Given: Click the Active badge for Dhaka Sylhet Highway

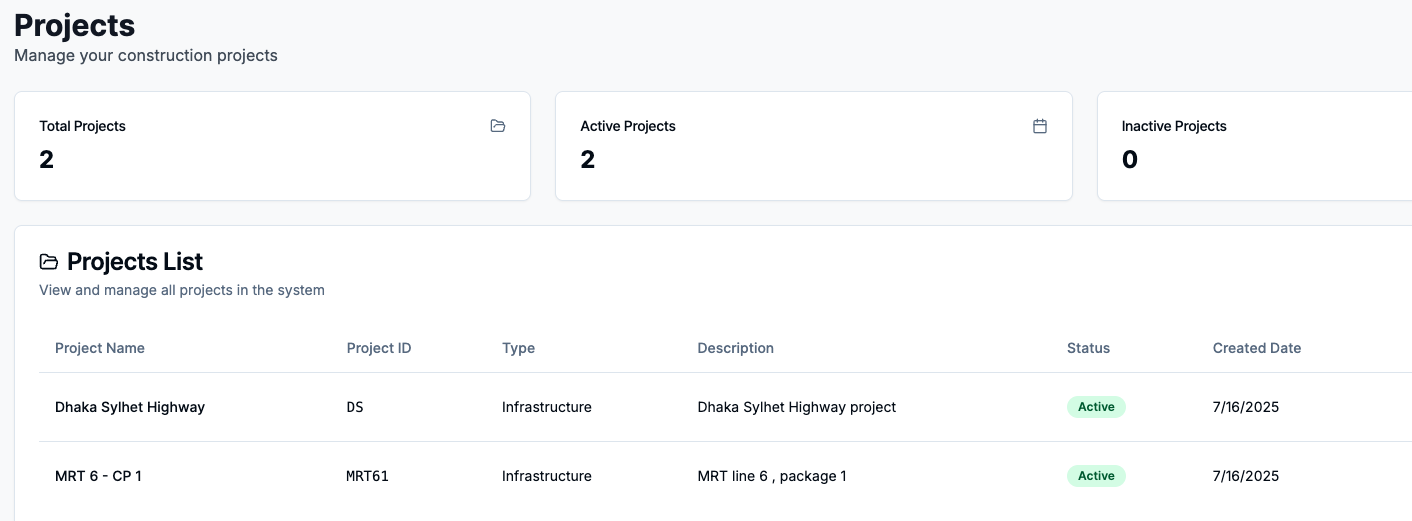Looking at the screenshot, I should 1096,407.
